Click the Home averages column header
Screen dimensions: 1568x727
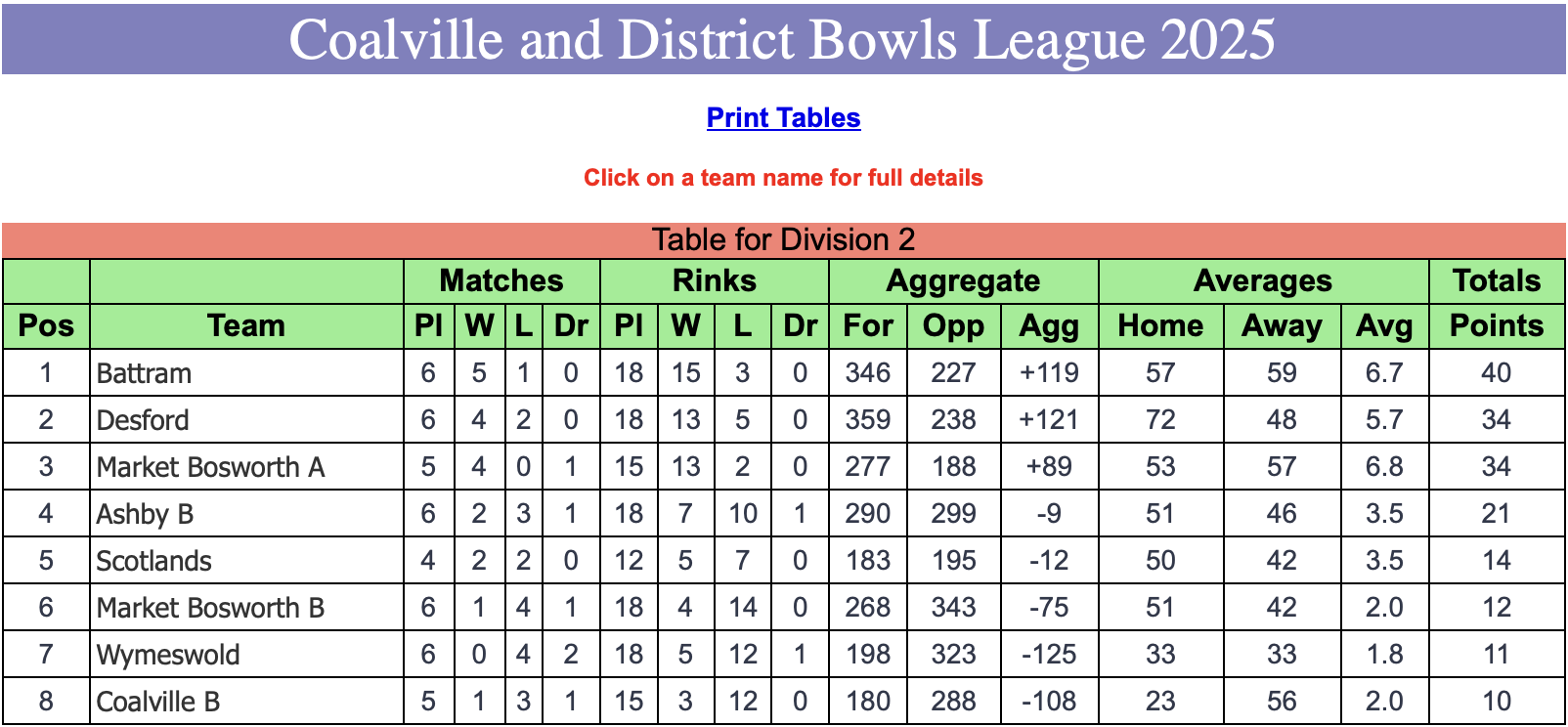click(x=1160, y=326)
